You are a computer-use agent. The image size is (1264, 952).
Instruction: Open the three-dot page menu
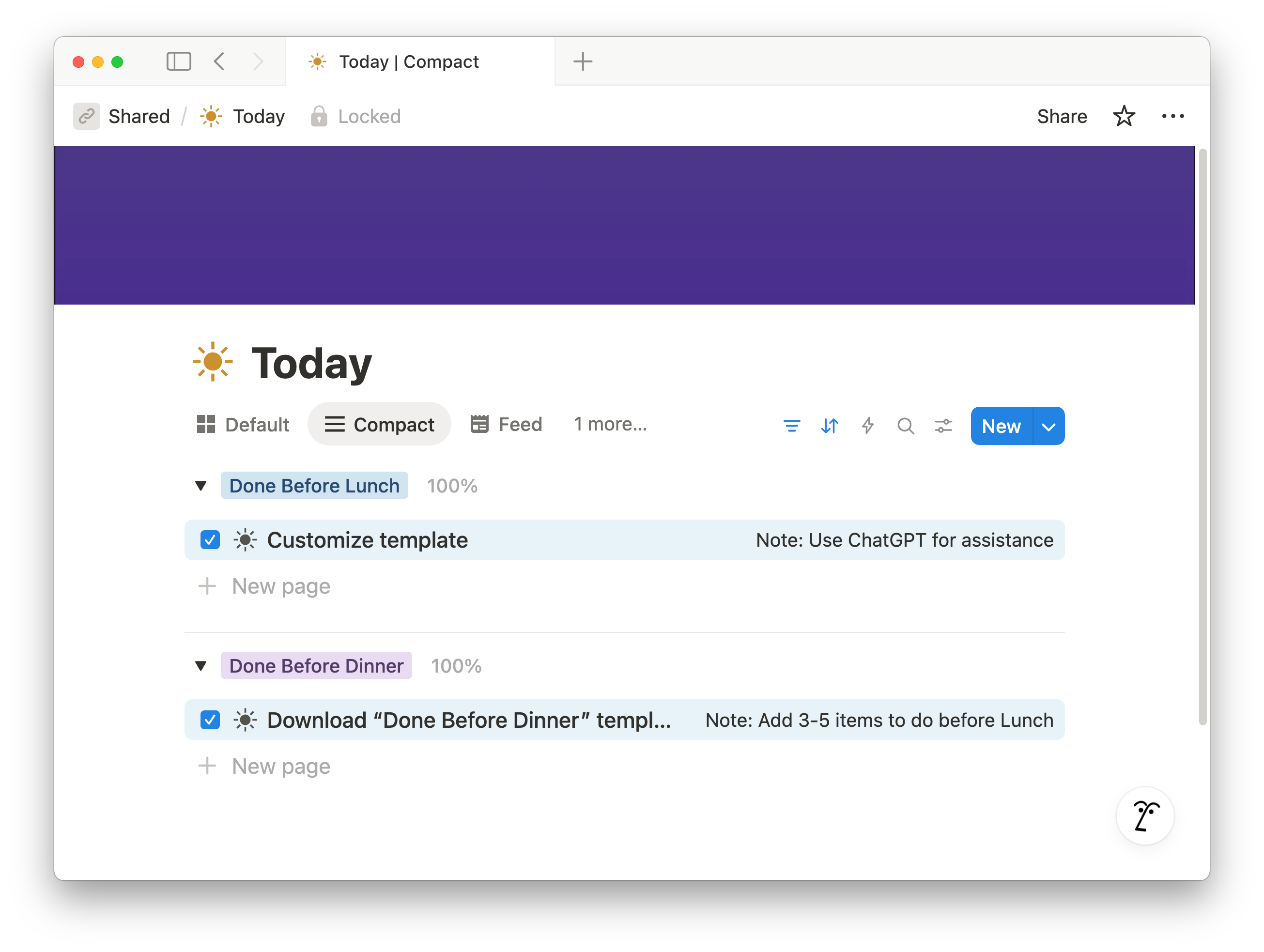point(1172,116)
